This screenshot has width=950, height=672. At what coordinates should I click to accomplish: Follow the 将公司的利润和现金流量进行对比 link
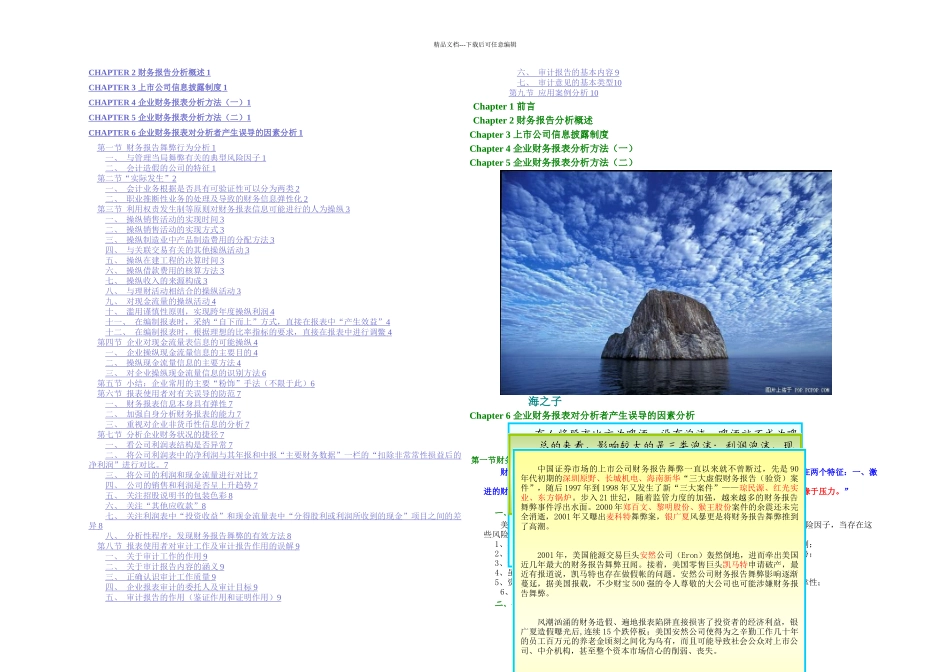point(181,475)
